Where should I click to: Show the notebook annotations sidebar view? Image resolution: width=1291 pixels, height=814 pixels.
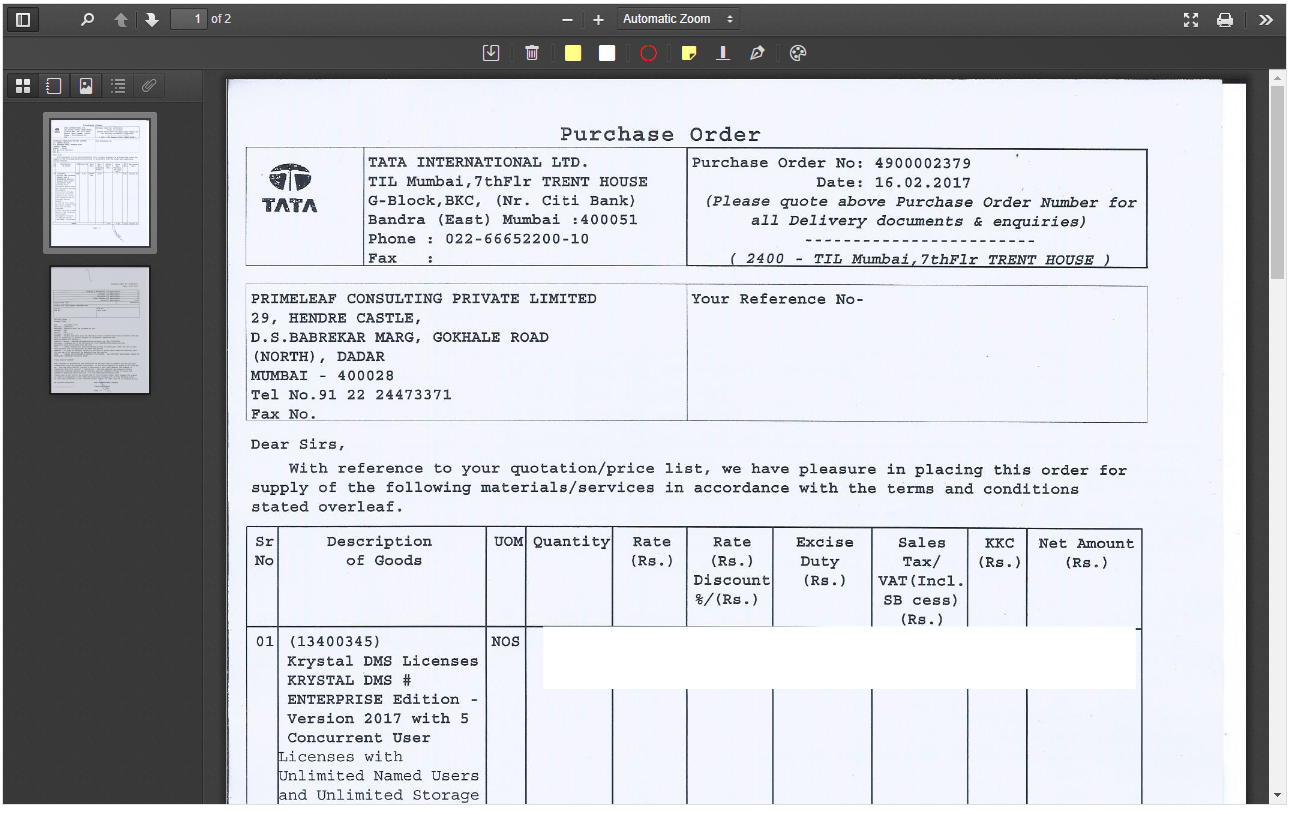54,86
